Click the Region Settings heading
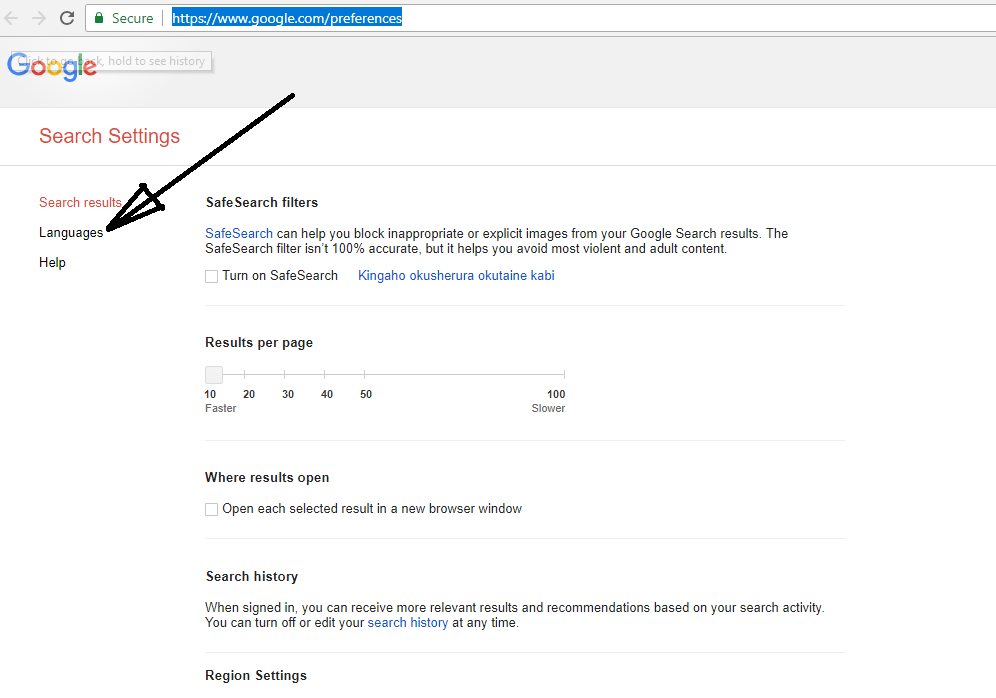This screenshot has height=698, width=996. (256, 675)
